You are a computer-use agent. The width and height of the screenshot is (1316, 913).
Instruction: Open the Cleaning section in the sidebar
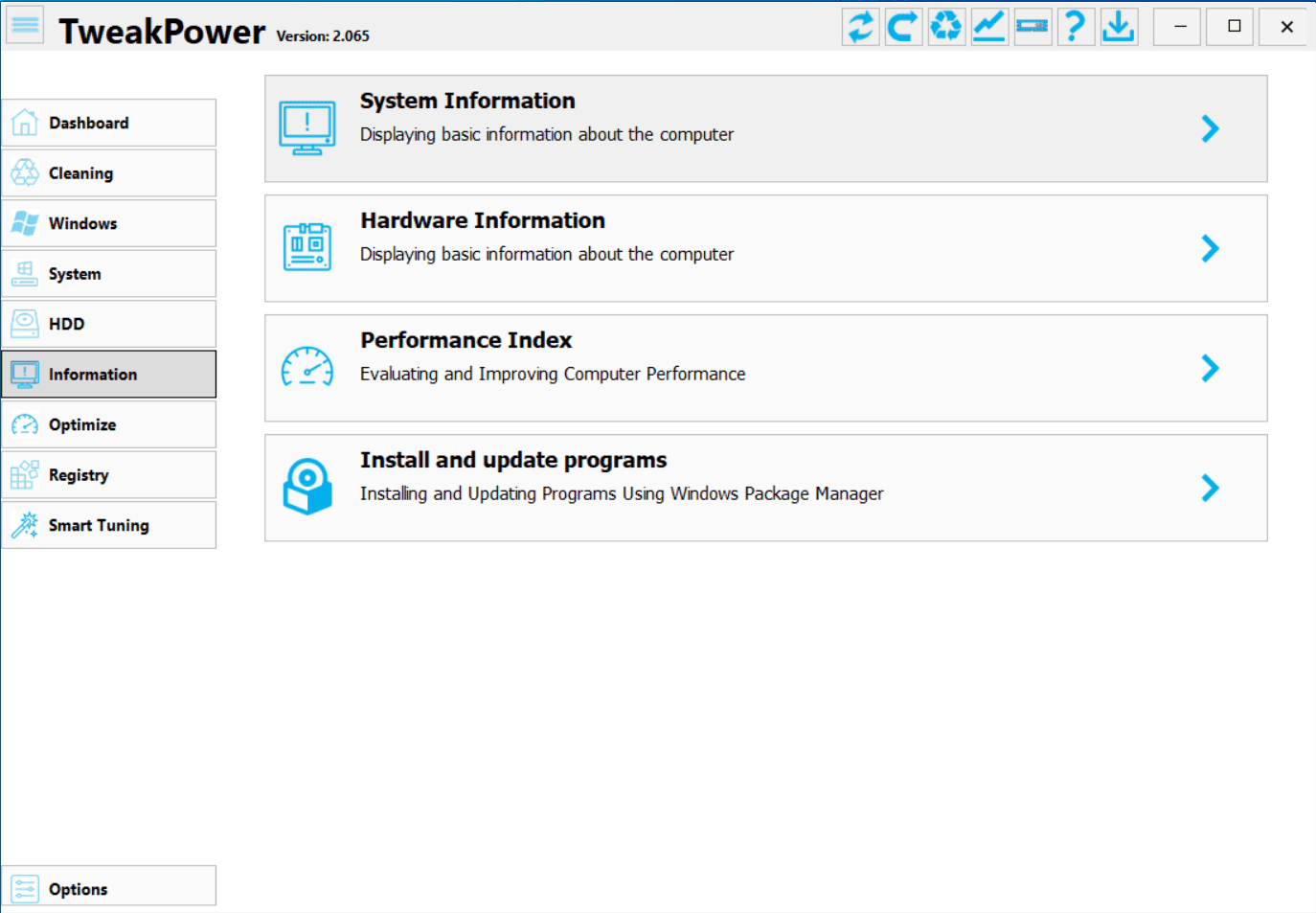click(x=109, y=173)
